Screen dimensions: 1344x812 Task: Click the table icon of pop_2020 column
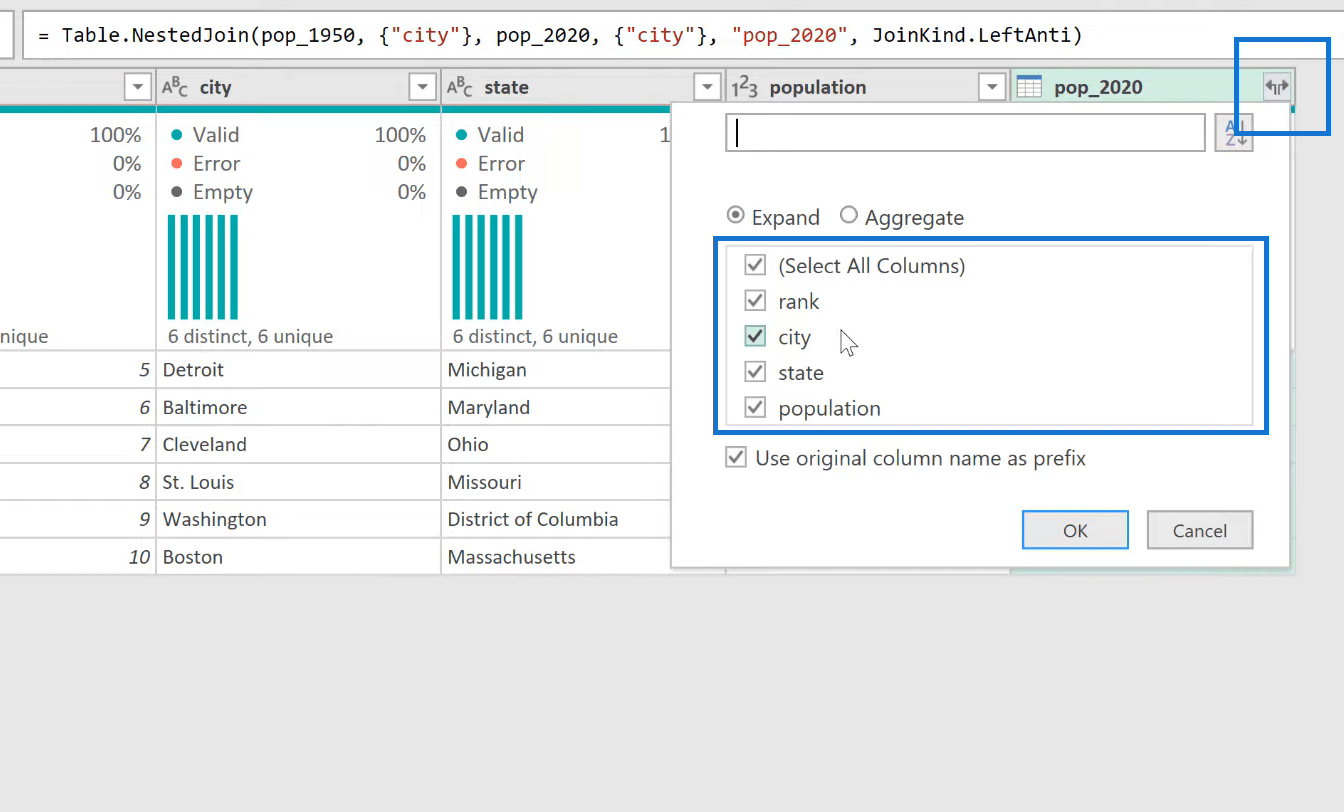click(1029, 88)
